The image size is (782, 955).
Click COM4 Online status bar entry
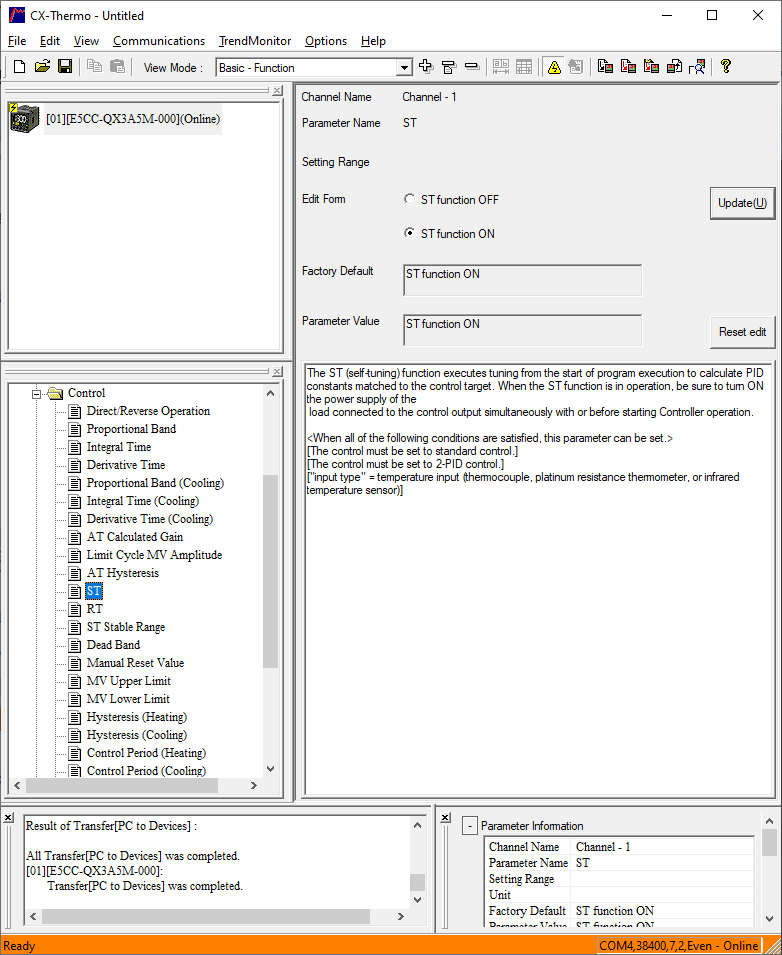click(678, 946)
